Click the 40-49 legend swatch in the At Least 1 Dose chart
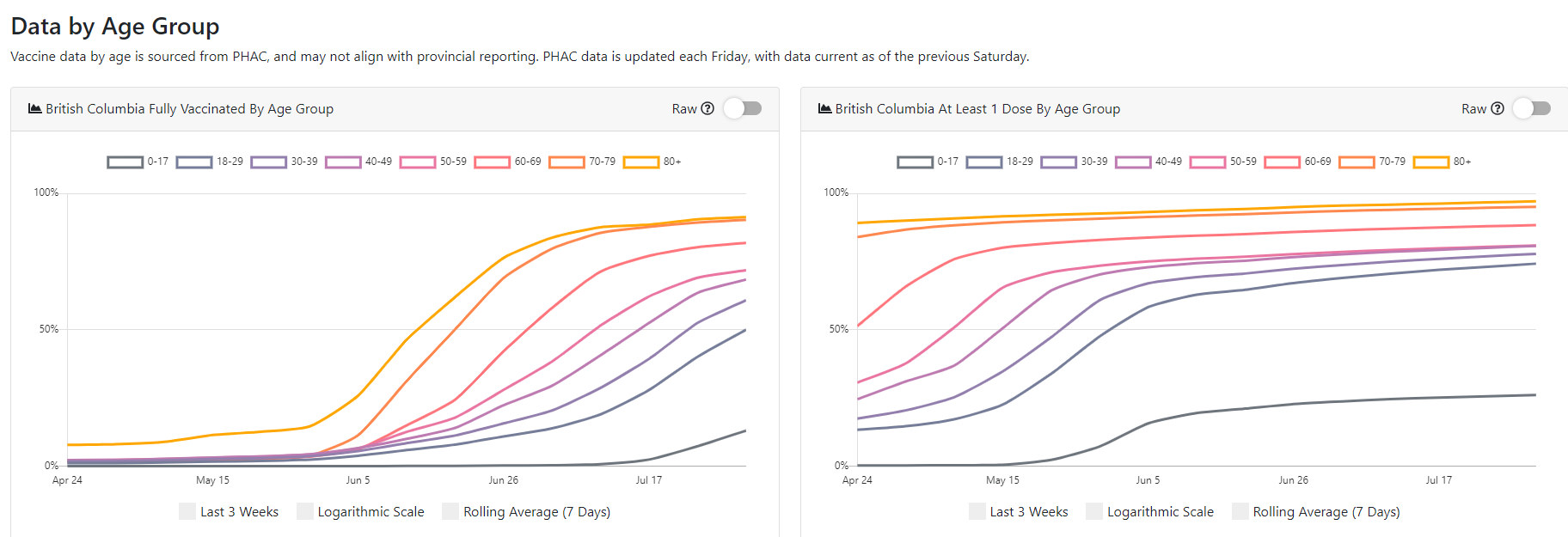 click(1133, 162)
